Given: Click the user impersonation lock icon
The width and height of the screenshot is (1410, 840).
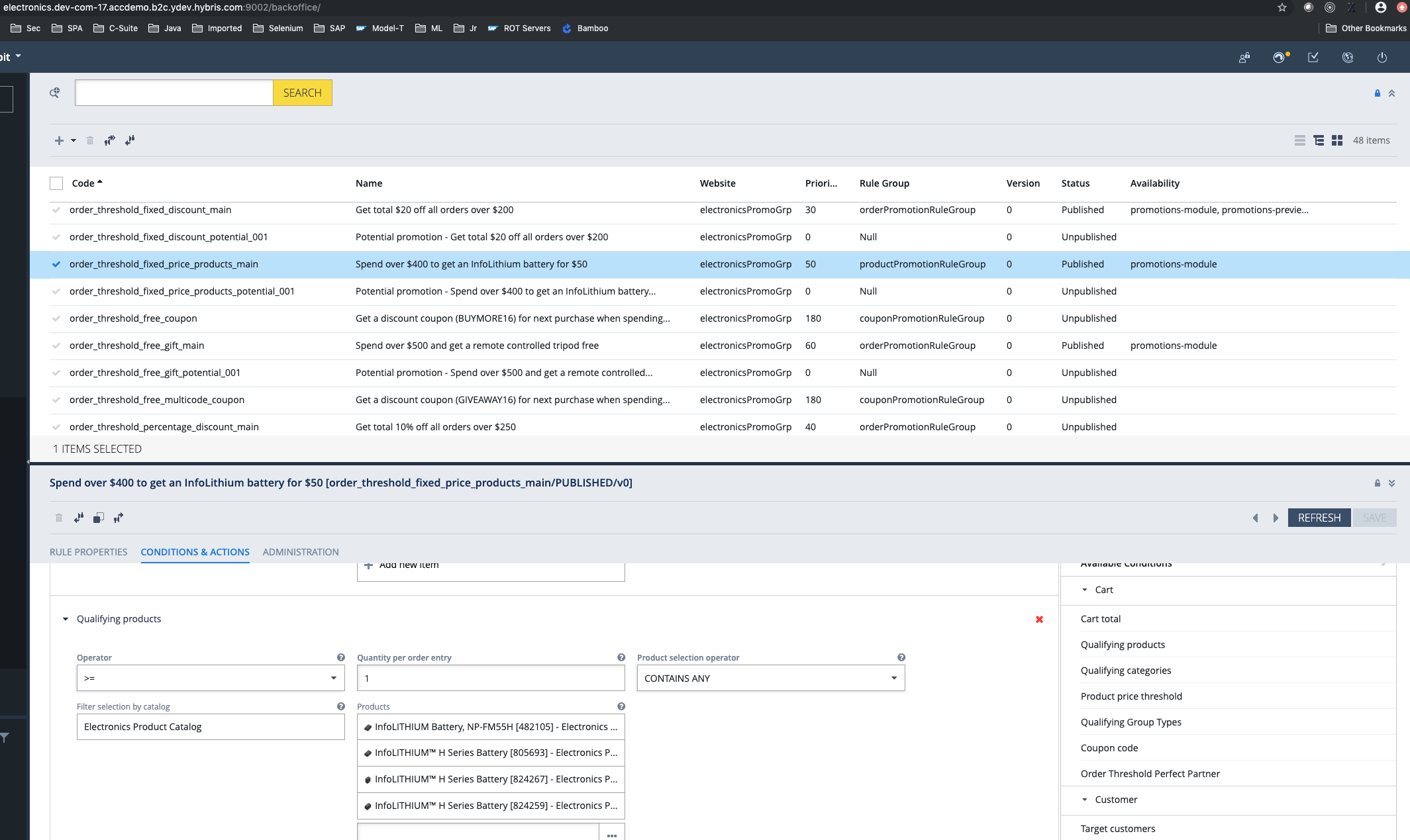Looking at the screenshot, I should (x=1244, y=58).
